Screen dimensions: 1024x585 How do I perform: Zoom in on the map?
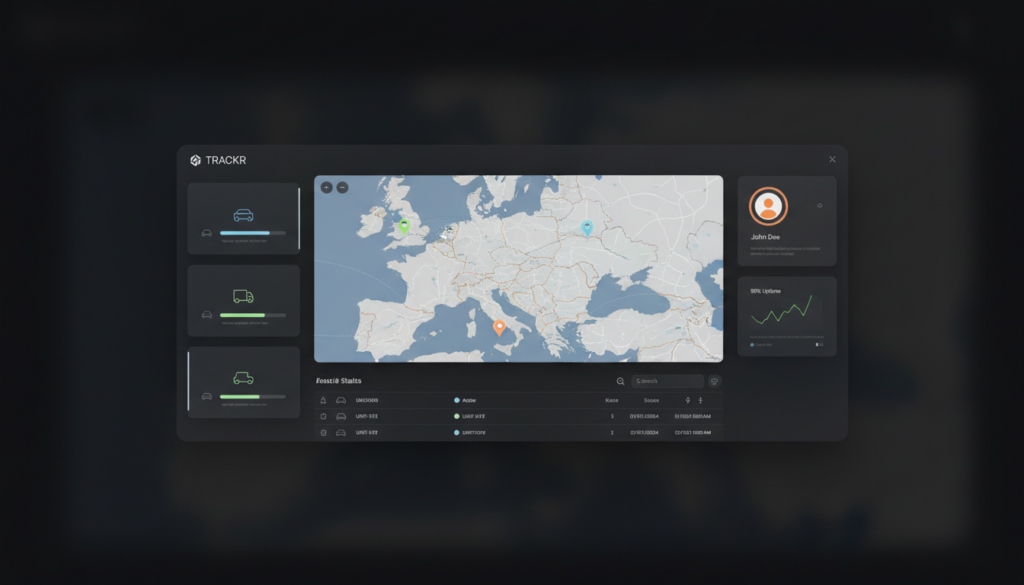coord(327,187)
